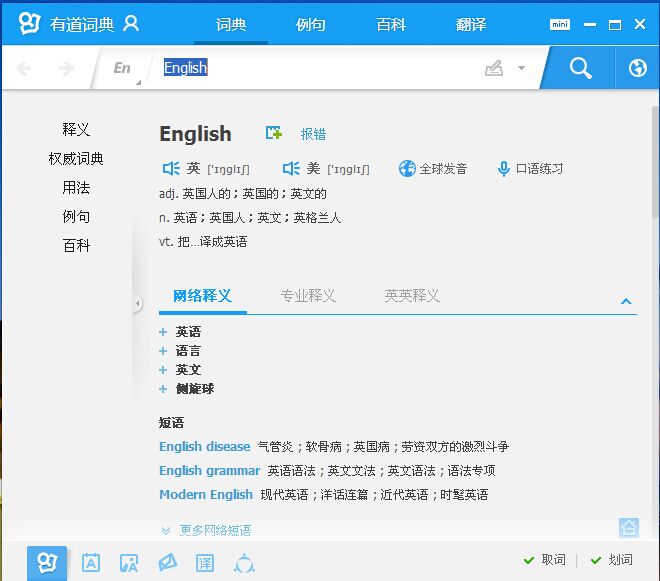Open the circular refresh tool icon
The height and width of the screenshot is (581, 660).
pyautogui.click(x=244, y=564)
